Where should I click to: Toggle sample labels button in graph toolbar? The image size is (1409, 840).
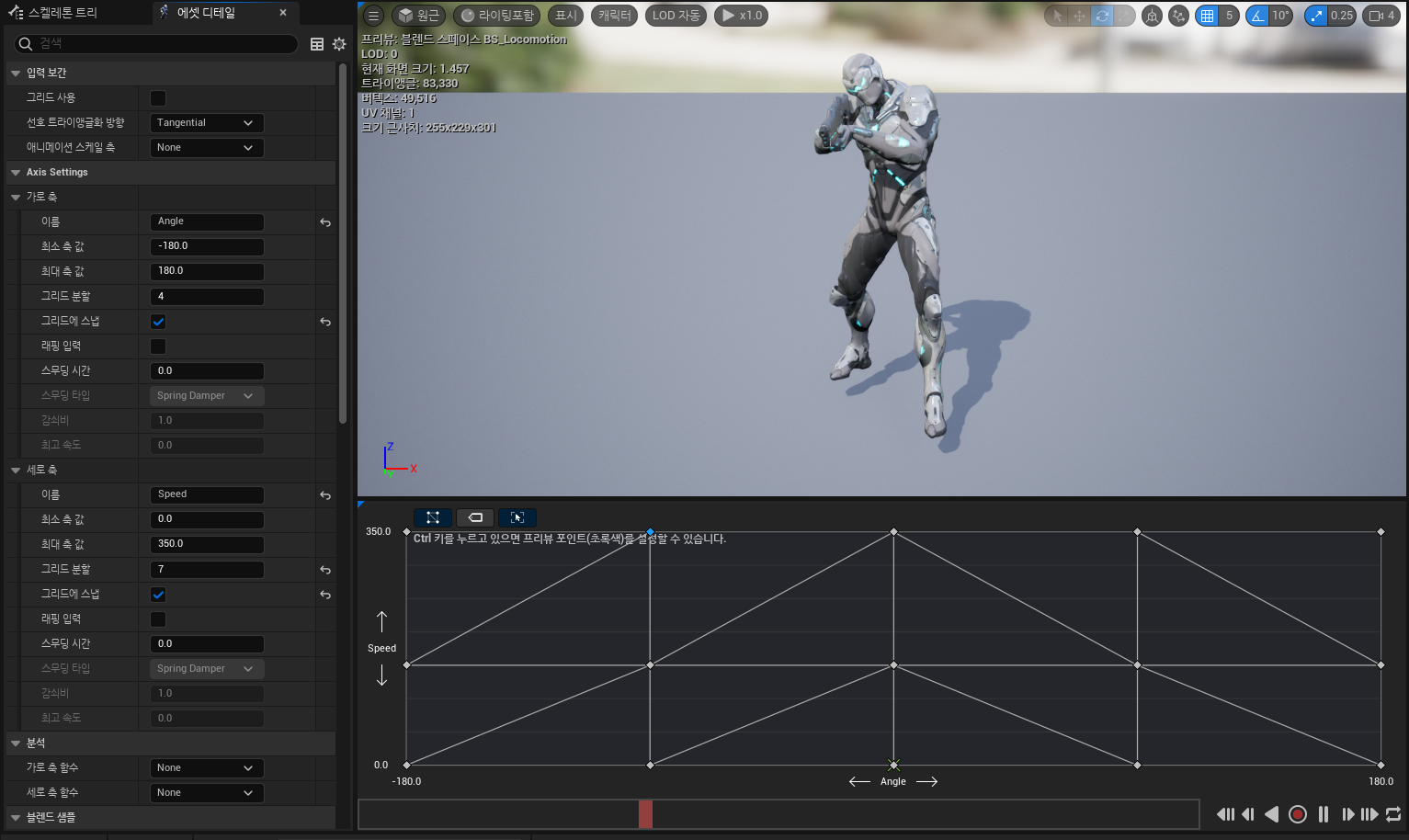475,517
